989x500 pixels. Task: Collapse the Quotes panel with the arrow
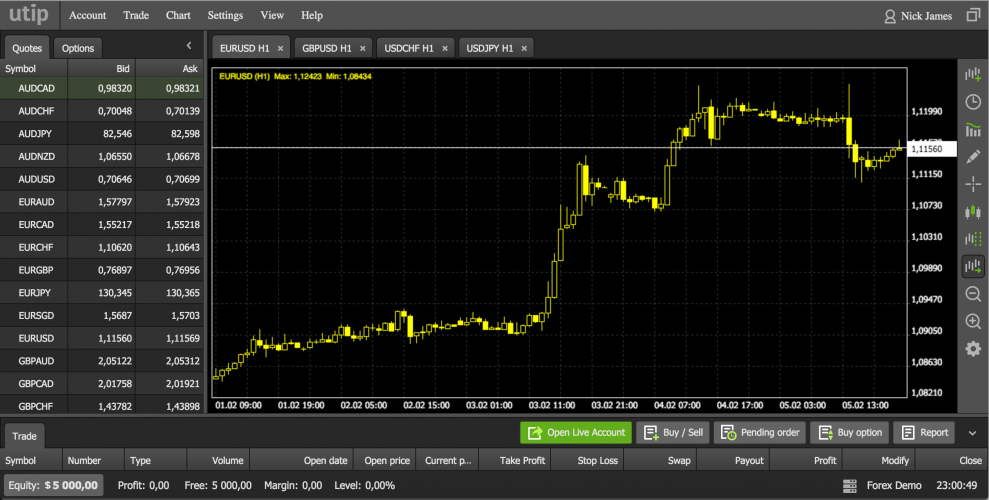click(189, 46)
